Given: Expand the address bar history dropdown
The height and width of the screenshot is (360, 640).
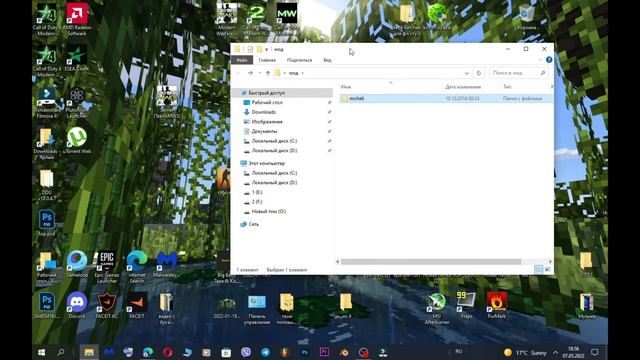Looking at the screenshot, I should [467, 73].
